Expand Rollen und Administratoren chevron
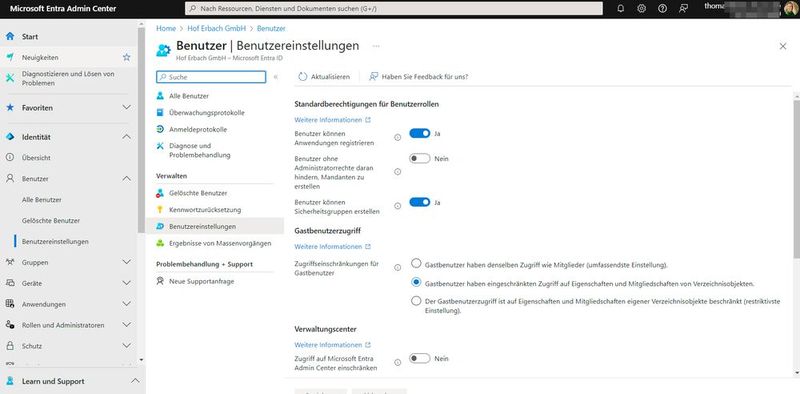Image resolution: width=800 pixels, height=394 pixels. pos(127,325)
